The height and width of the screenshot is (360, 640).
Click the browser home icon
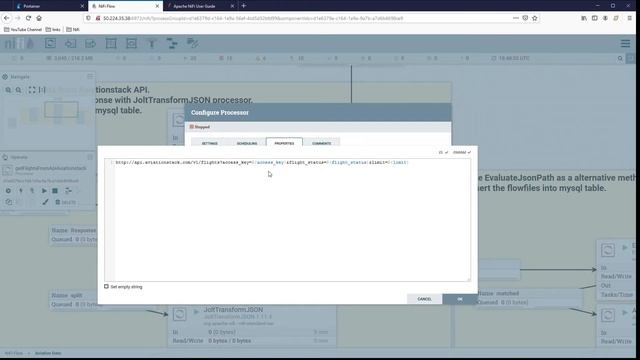point(39,18)
